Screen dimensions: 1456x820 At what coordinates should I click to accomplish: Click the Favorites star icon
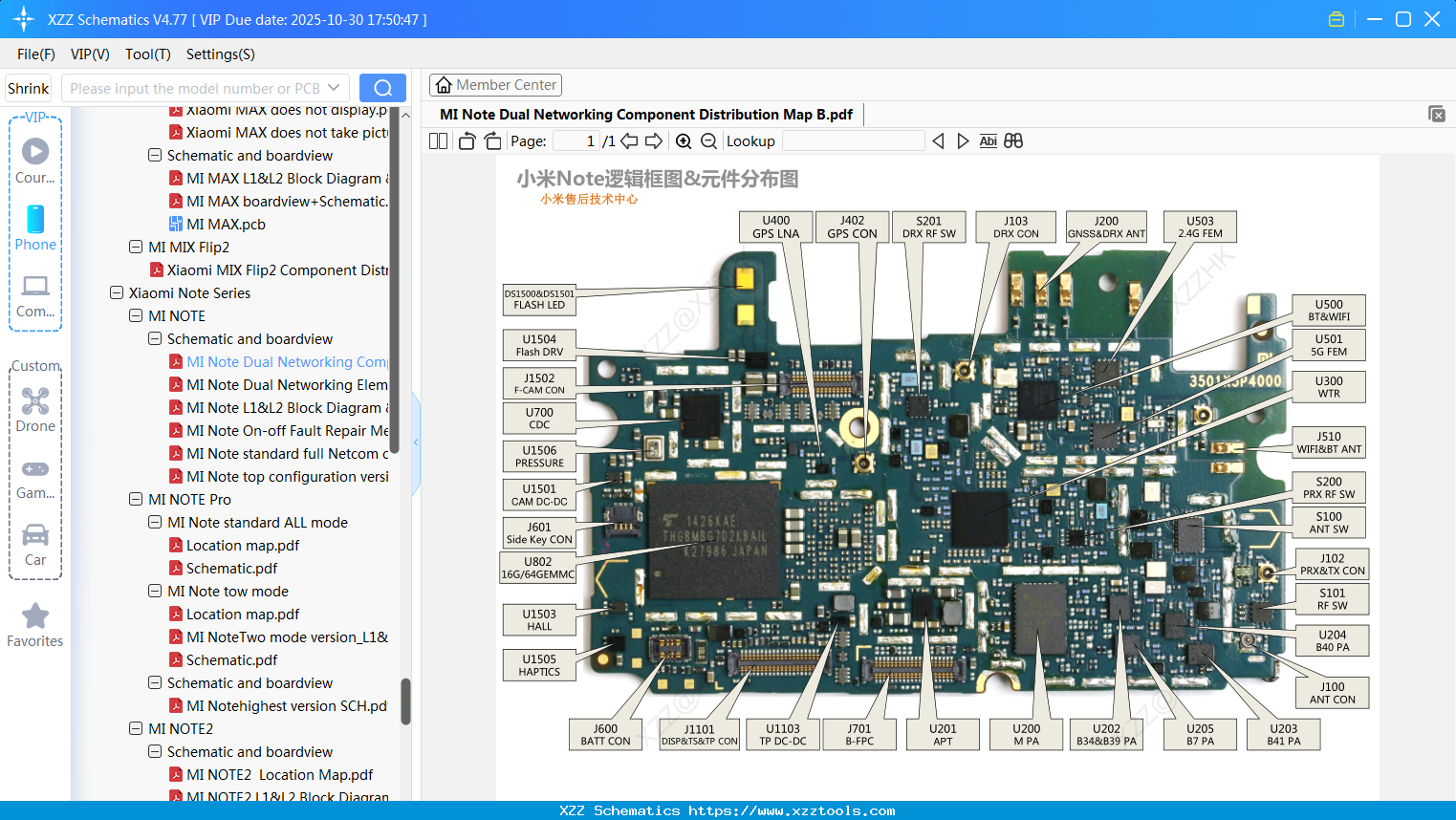34,616
